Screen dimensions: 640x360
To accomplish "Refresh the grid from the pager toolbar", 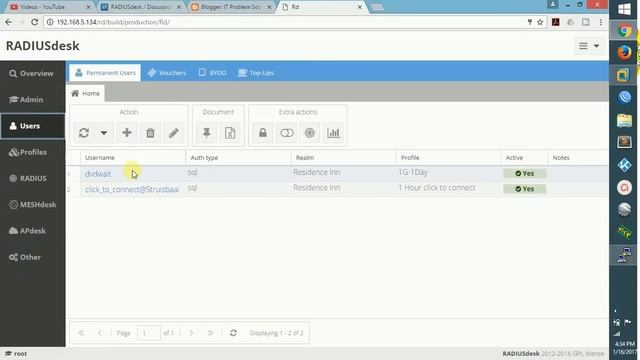I will [x=233, y=333].
